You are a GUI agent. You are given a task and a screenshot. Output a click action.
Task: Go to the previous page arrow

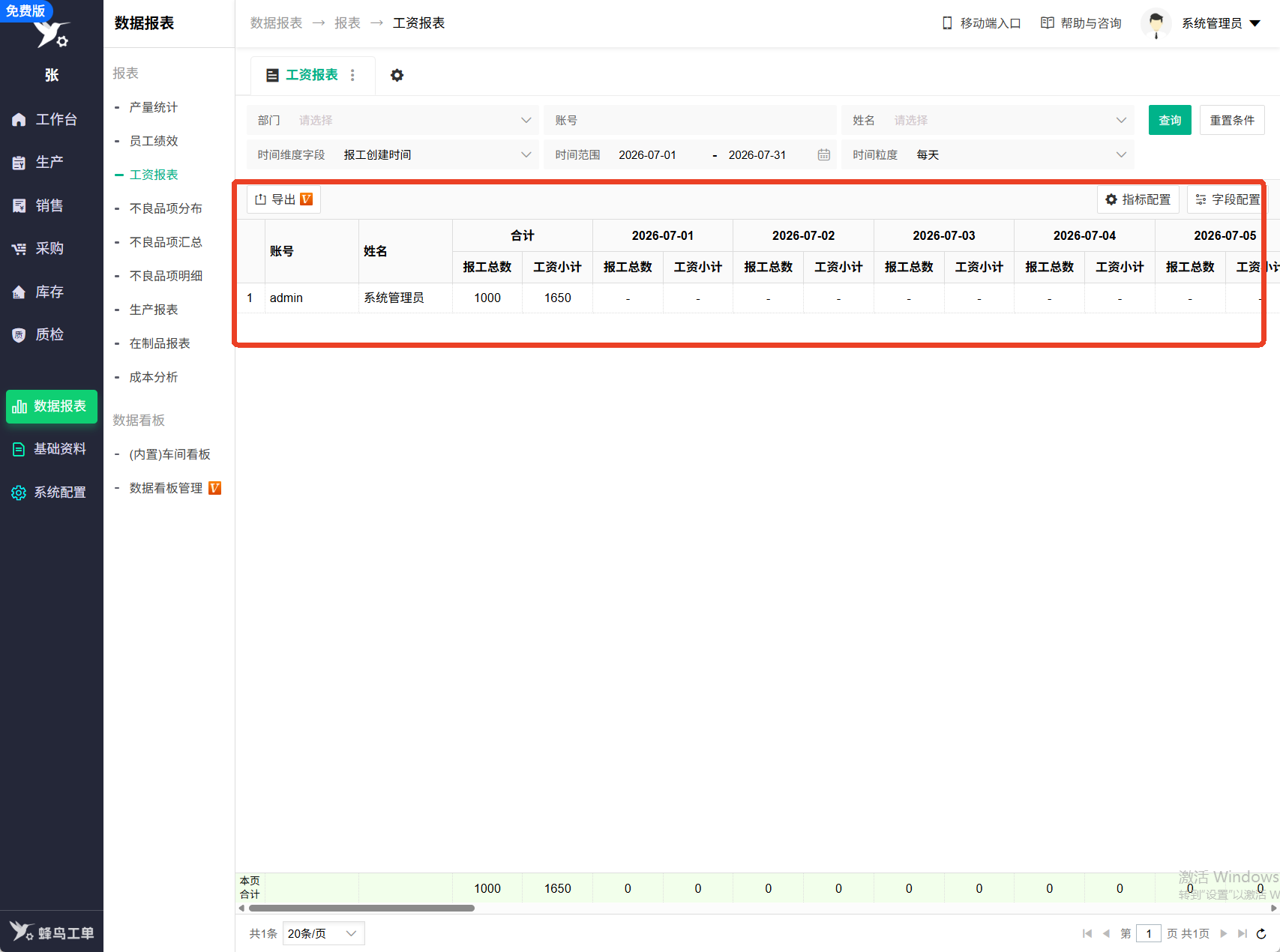(x=1106, y=933)
